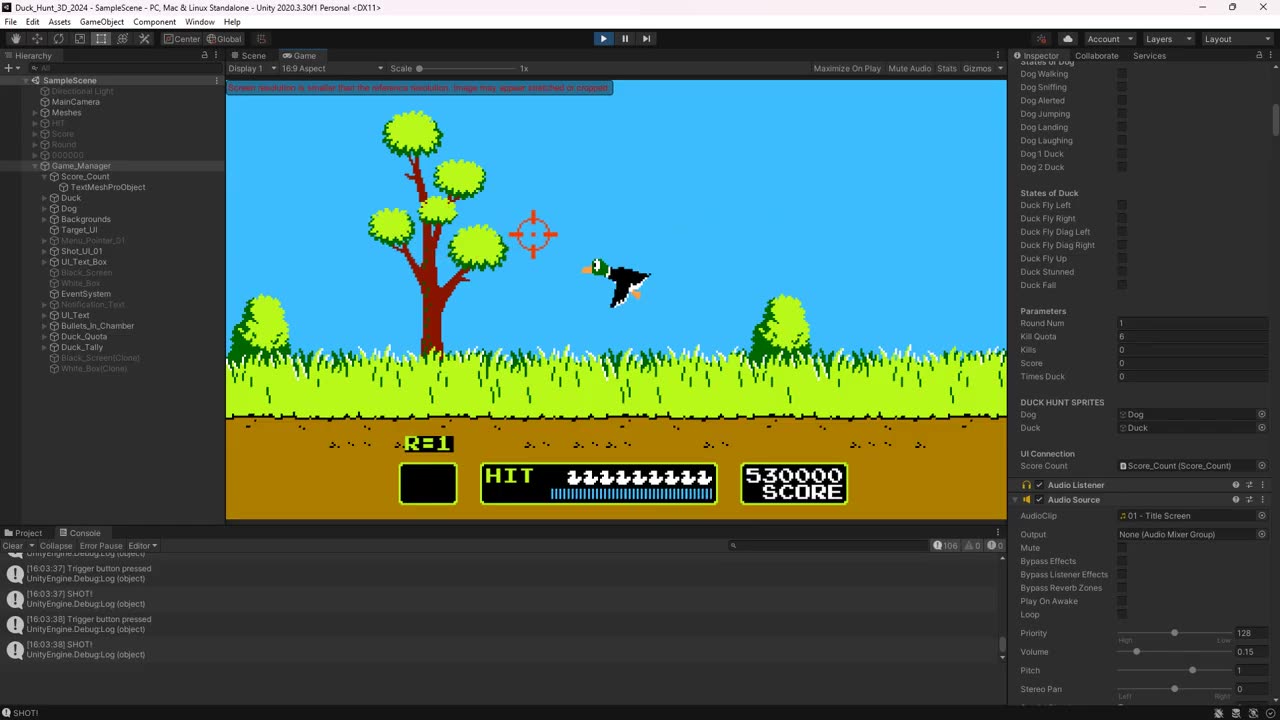This screenshot has height=720, width=1280.
Task: Enable Loop checkbox
Action: (1122, 615)
